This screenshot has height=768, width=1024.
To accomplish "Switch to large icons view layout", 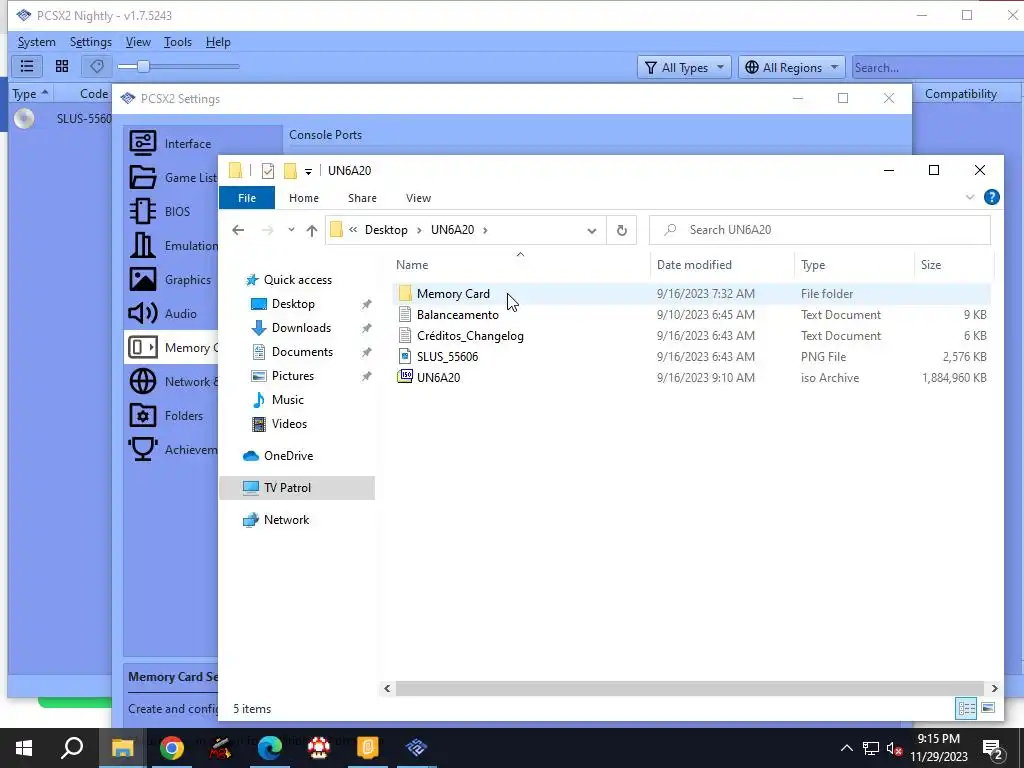I will tap(988, 708).
